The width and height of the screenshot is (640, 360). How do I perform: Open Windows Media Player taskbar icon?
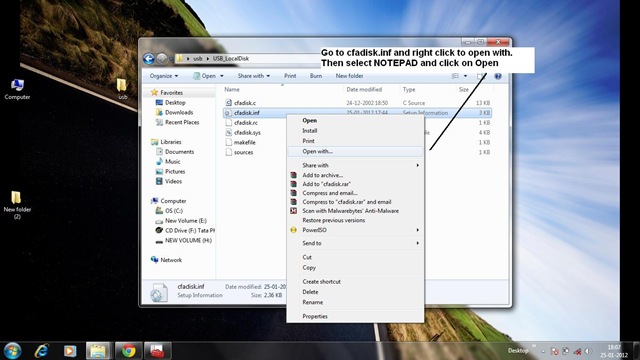point(70,351)
